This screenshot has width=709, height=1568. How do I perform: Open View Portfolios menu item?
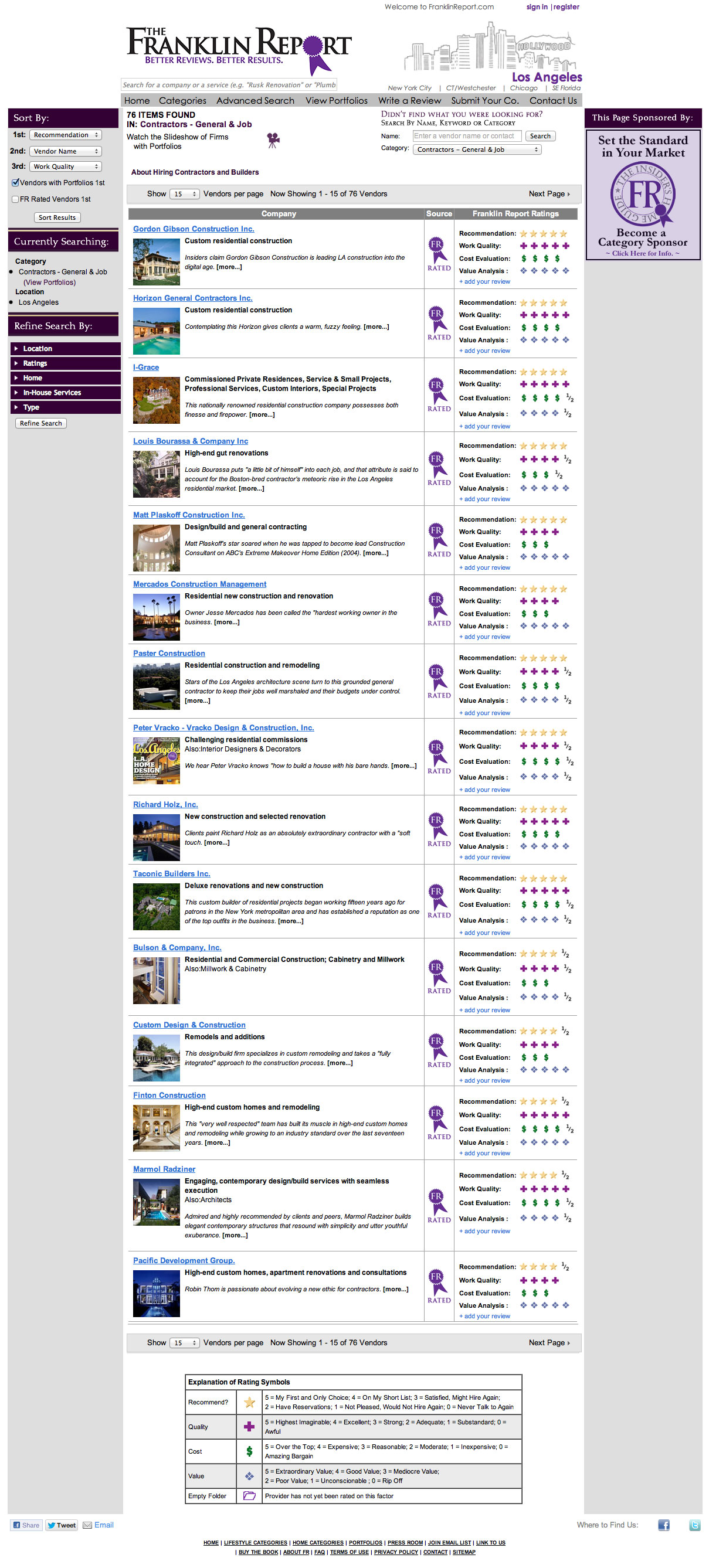coord(335,100)
